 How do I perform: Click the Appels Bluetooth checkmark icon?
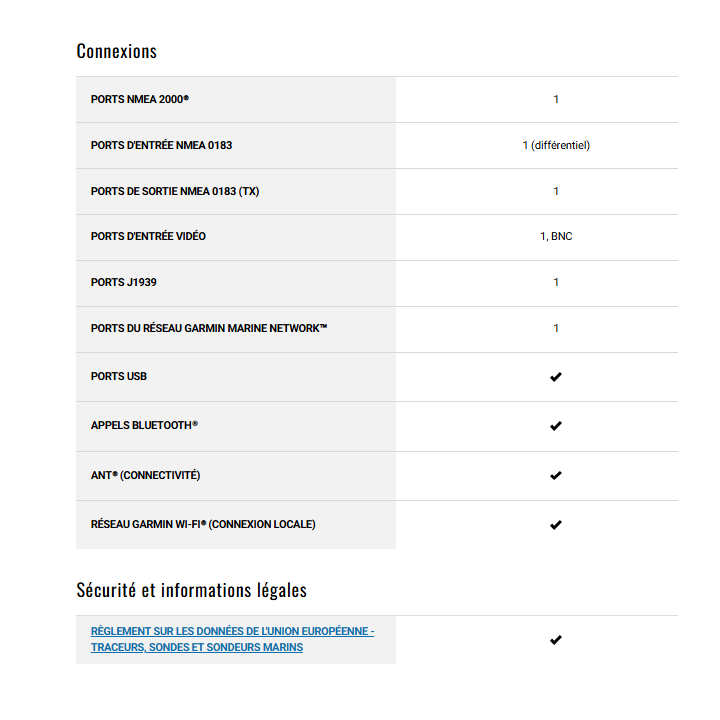point(556,426)
